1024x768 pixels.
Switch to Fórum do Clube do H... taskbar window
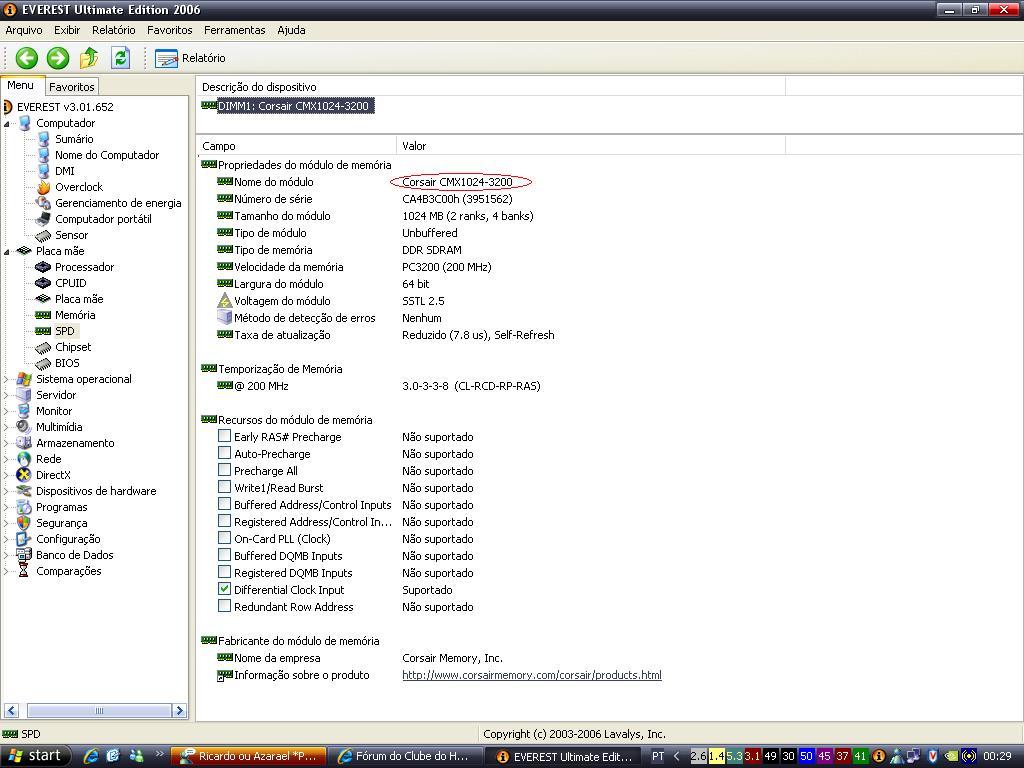coord(404,756)
